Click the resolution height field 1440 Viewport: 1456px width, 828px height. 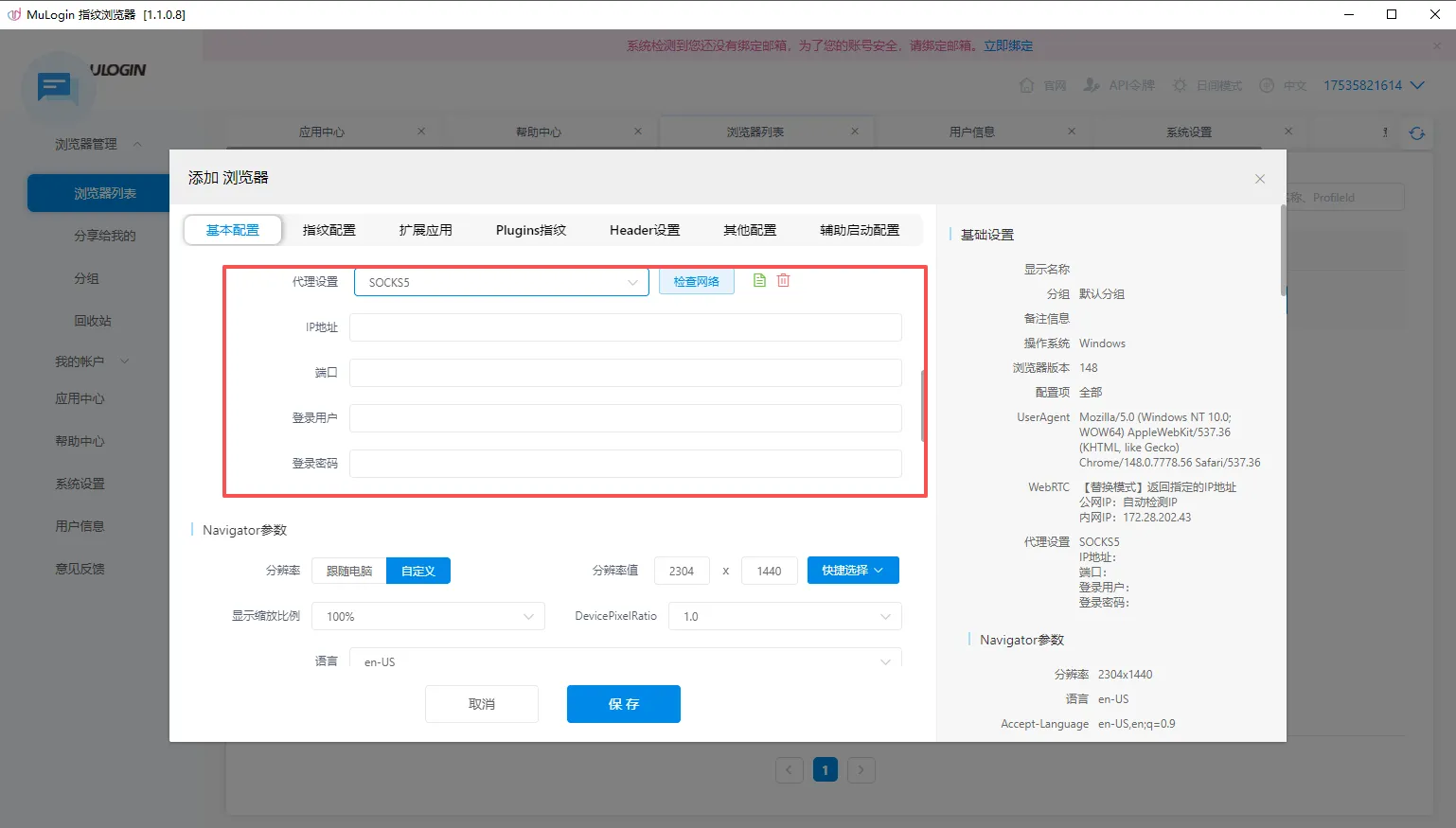tap(769, 571)
